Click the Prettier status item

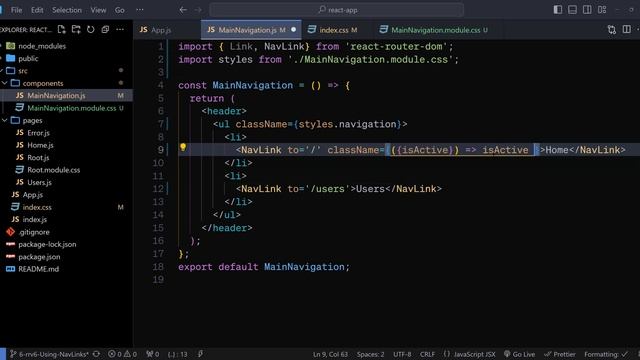coord(560,354)
